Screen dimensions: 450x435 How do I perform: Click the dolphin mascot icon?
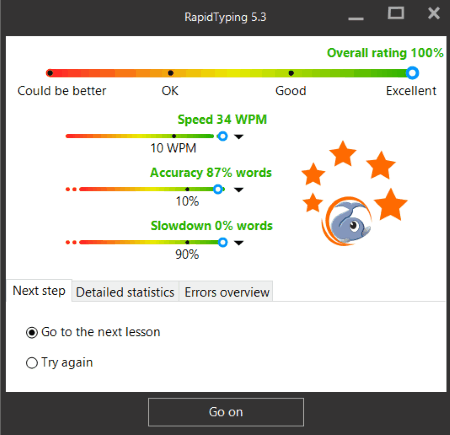[x=347, y=221]
